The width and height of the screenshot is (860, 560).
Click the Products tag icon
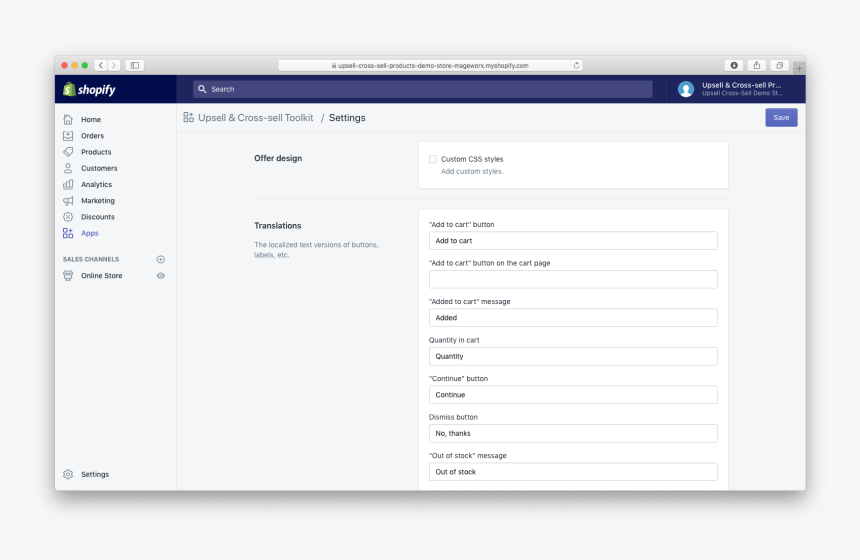[x=68, y=152]
